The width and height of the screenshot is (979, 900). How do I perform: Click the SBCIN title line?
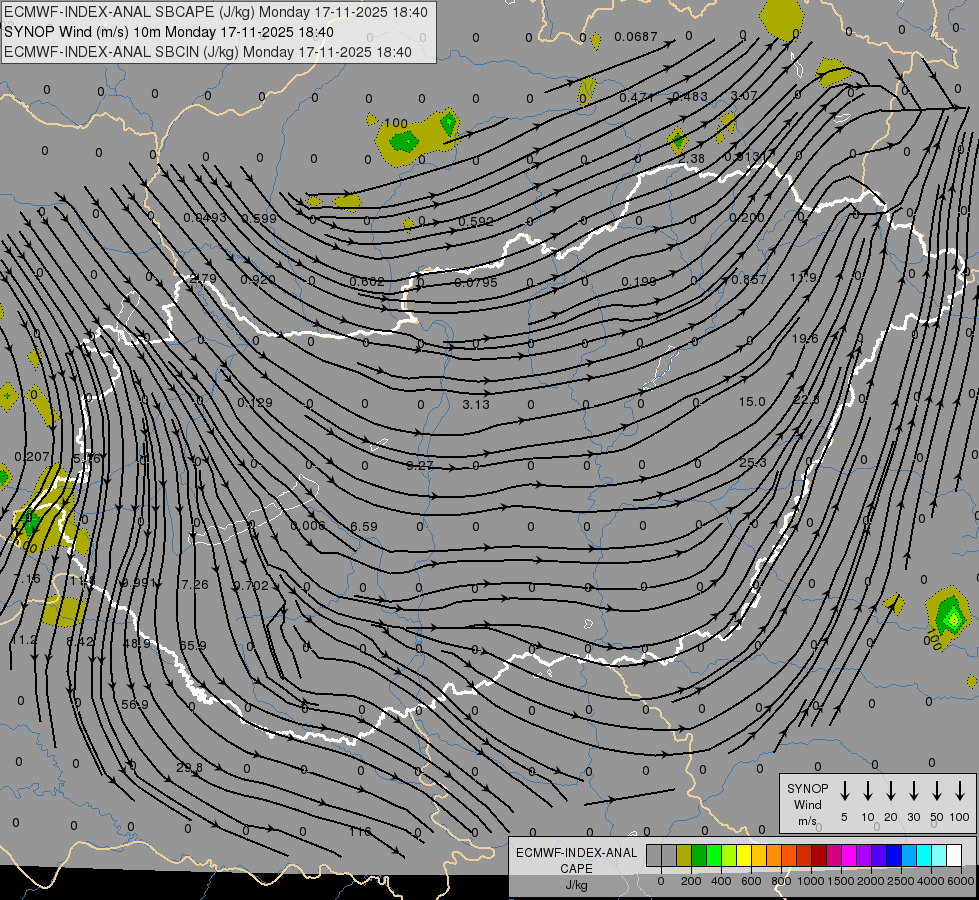pos(208,52)
